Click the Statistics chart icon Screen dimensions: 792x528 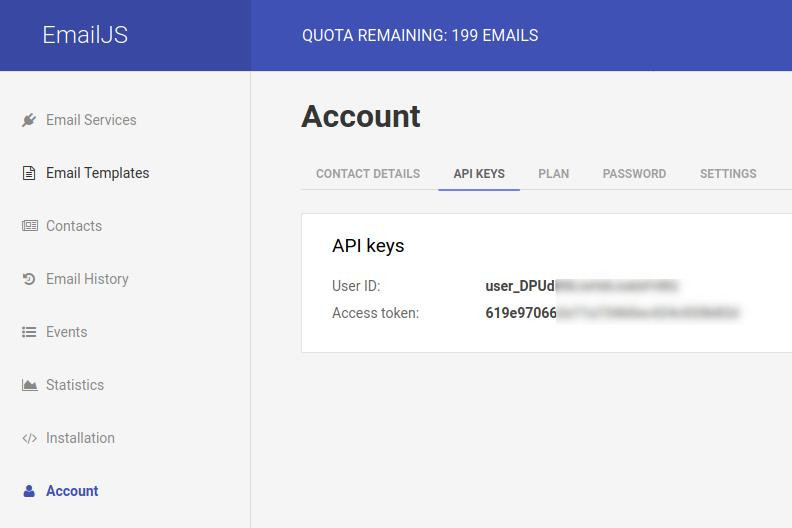click(x=29, y=385)
